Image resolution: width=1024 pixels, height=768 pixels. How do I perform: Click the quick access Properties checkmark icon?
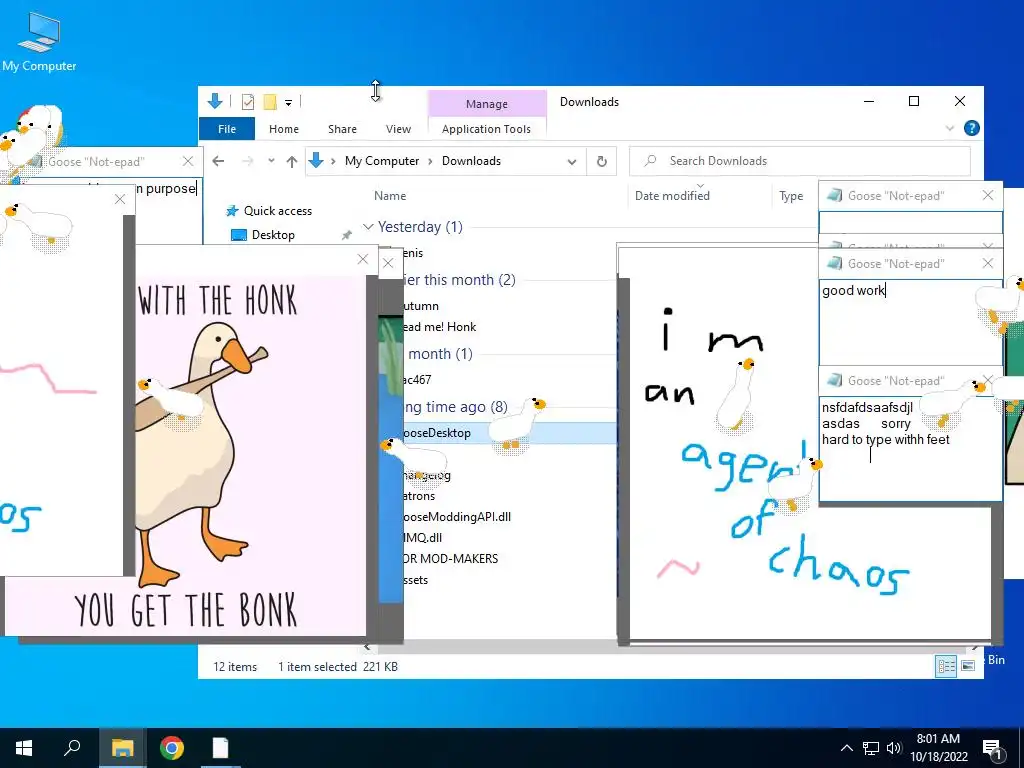[x=248, y=102]
